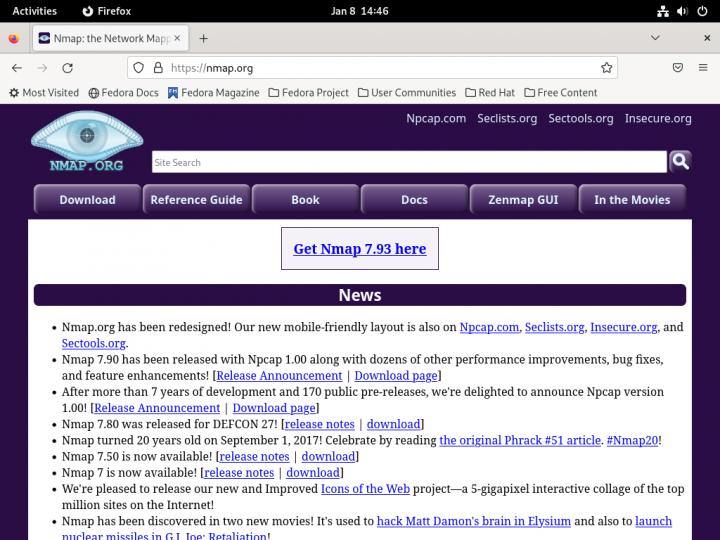720x540 pixels.
Task: Click Nmap 7.50 download link
Action: (328, 456)
